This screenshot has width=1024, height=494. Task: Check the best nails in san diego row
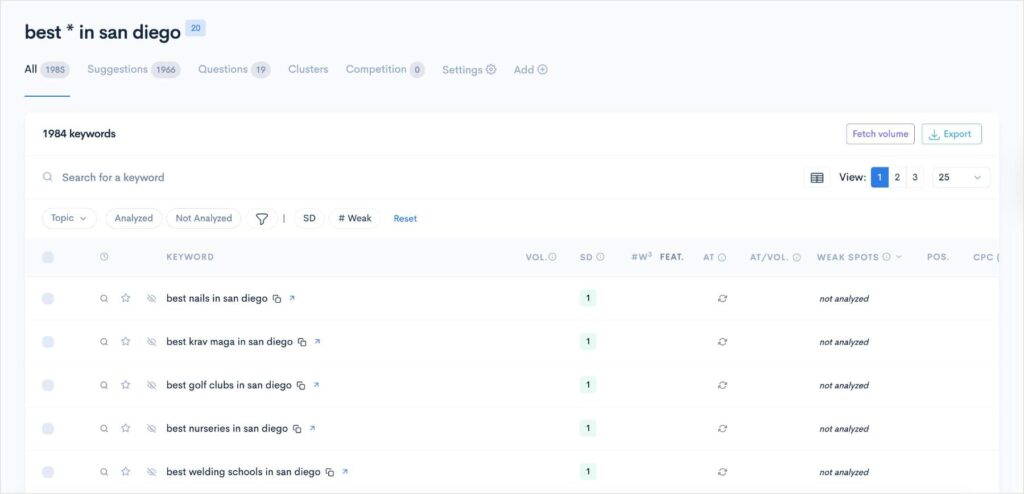point(48,299)
